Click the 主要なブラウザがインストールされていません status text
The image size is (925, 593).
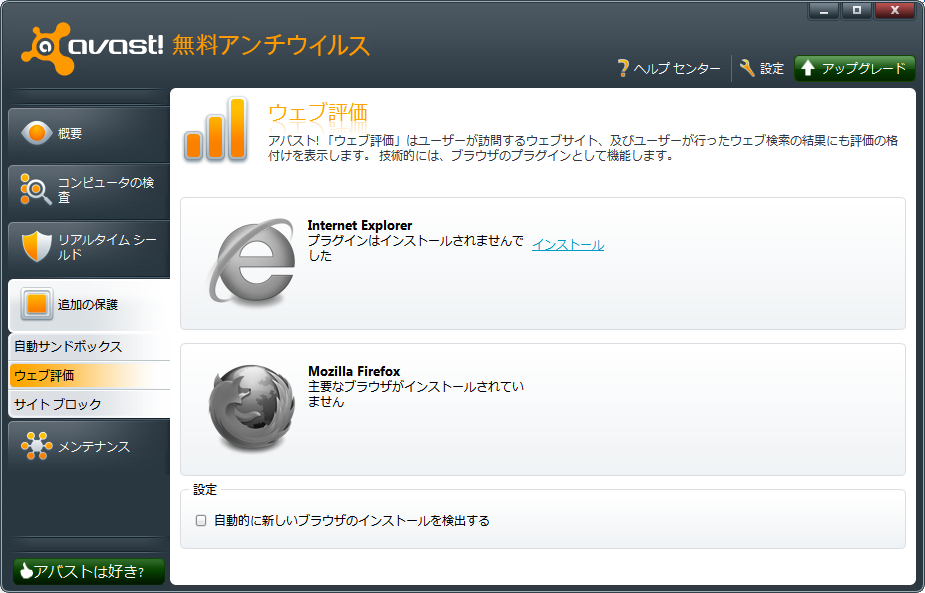416,394
